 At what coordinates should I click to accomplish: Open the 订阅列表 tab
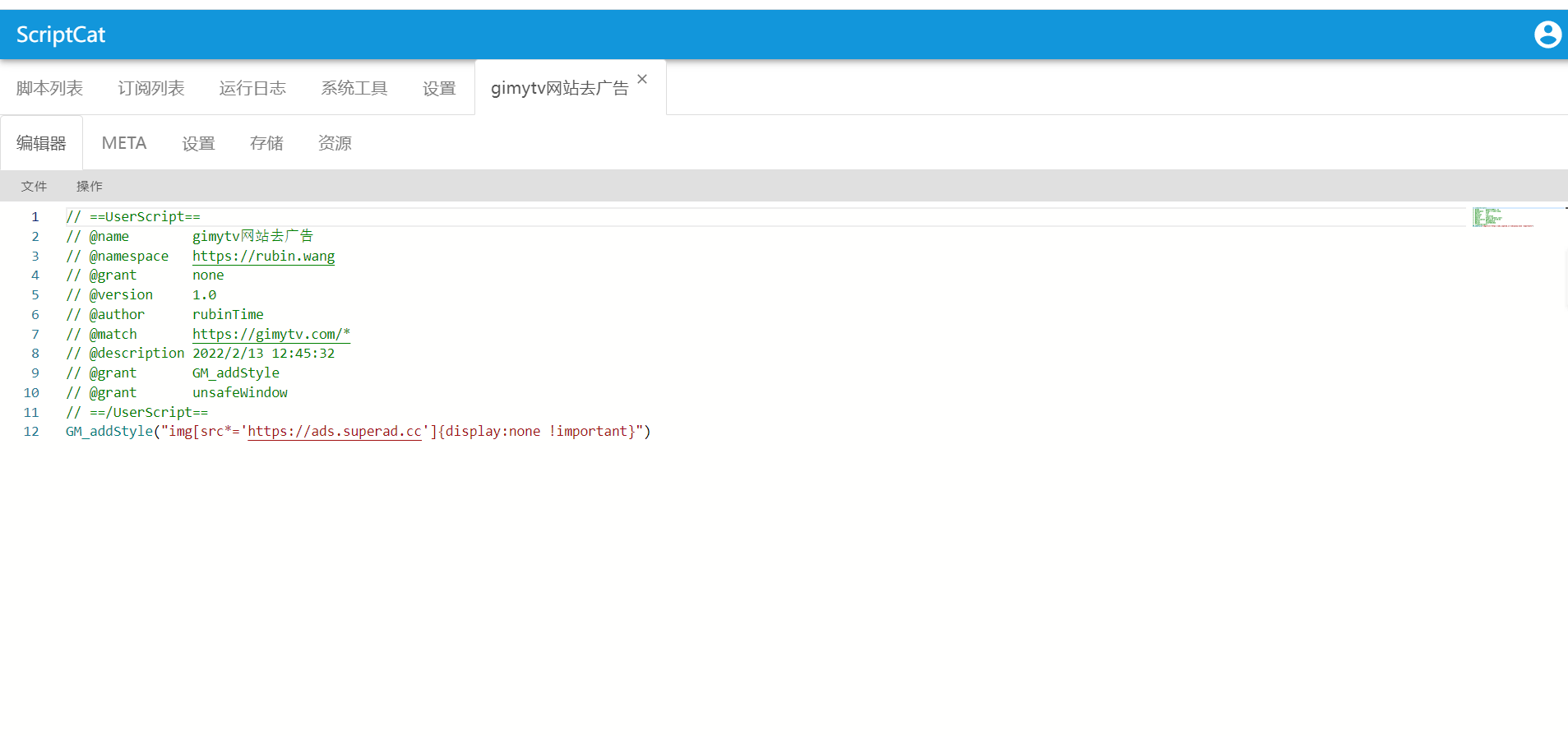151,88
